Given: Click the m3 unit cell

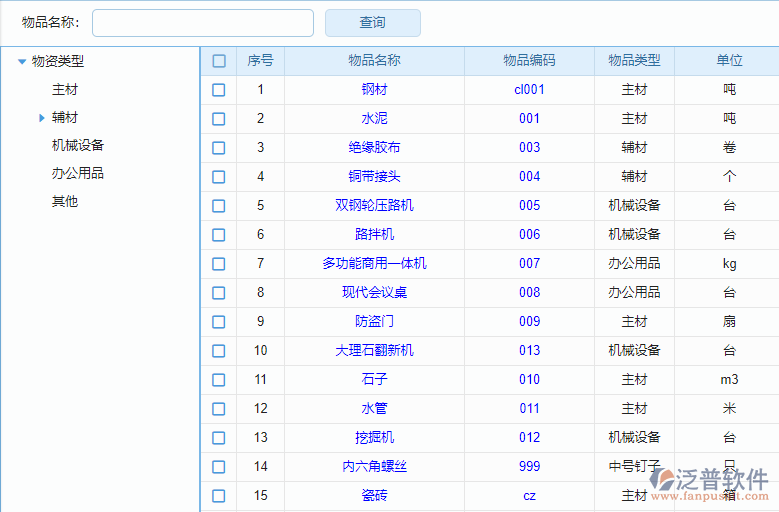Looking at the screenshot, I should (x=729, y=379).
